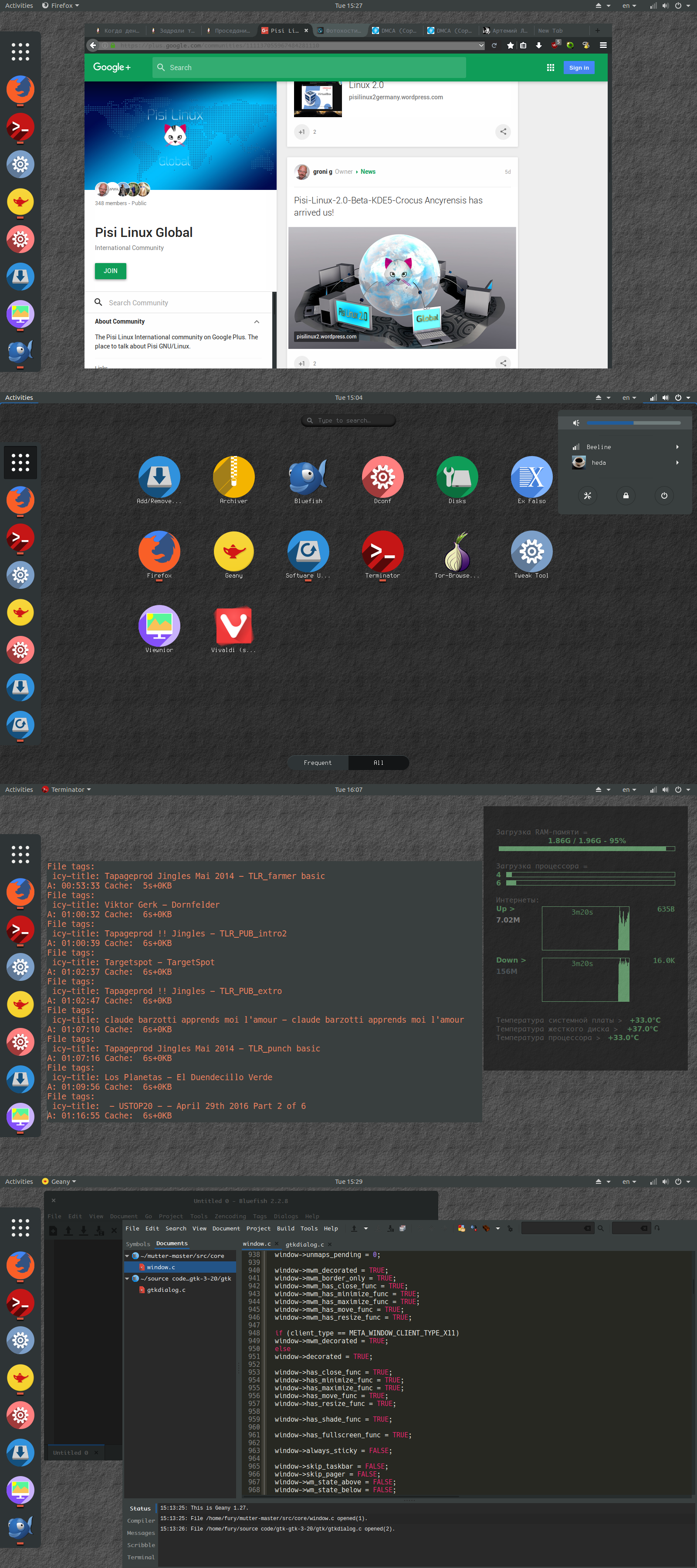
Task: Switch app grid to All view
Action: point(379,763)
